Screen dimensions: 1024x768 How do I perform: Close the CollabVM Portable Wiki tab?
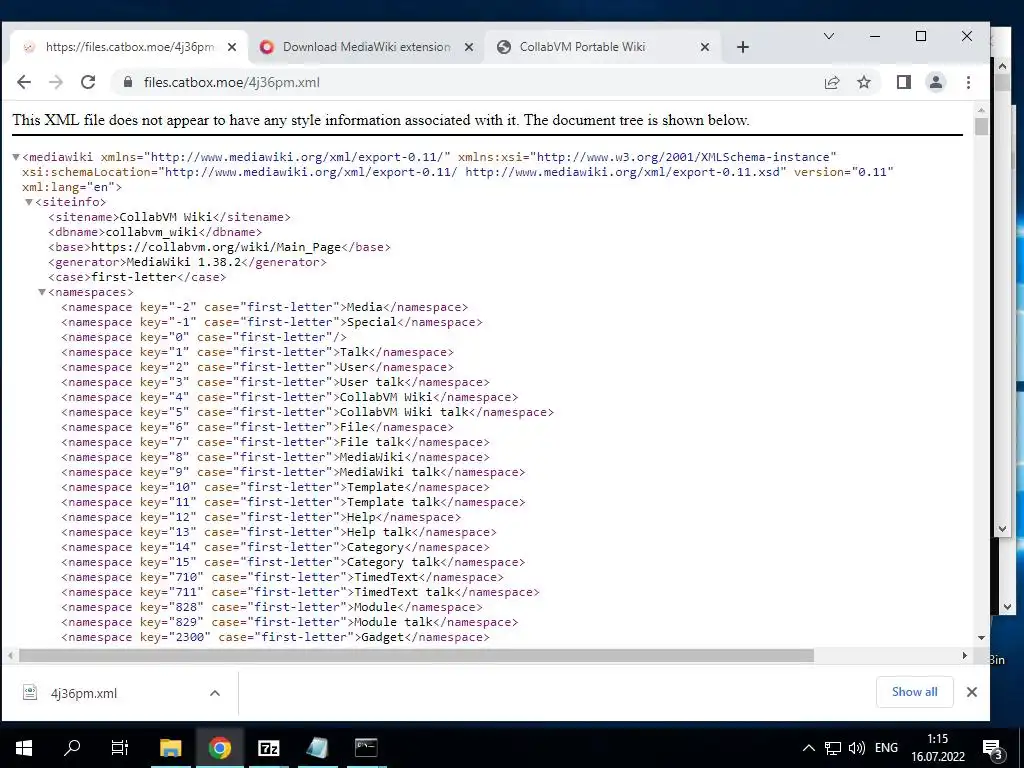(x=705, y=47)
